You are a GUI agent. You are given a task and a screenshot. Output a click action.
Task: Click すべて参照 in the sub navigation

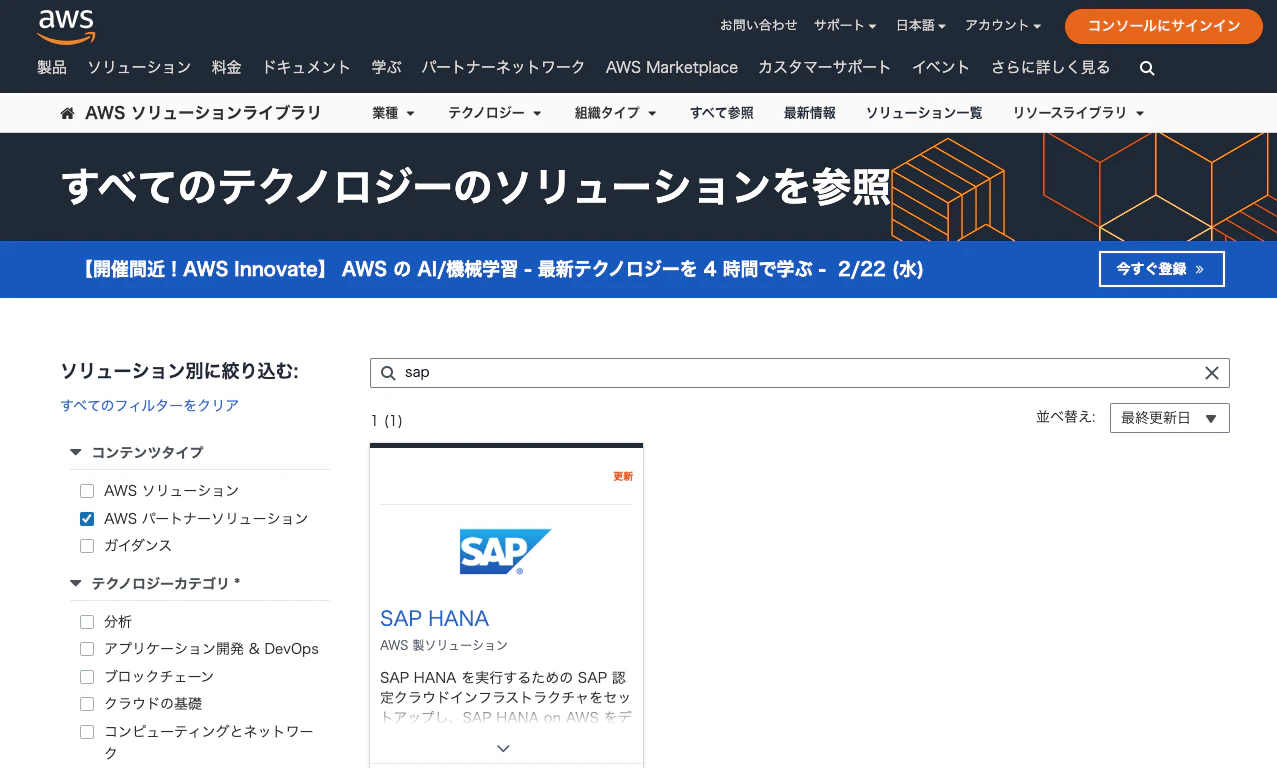pos(722,113)
